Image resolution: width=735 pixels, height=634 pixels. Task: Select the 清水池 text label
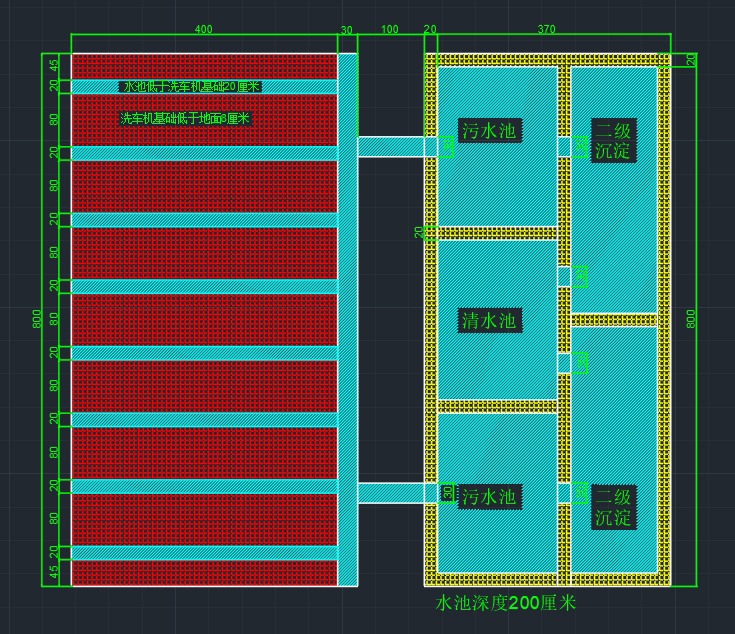pos(489,321)
